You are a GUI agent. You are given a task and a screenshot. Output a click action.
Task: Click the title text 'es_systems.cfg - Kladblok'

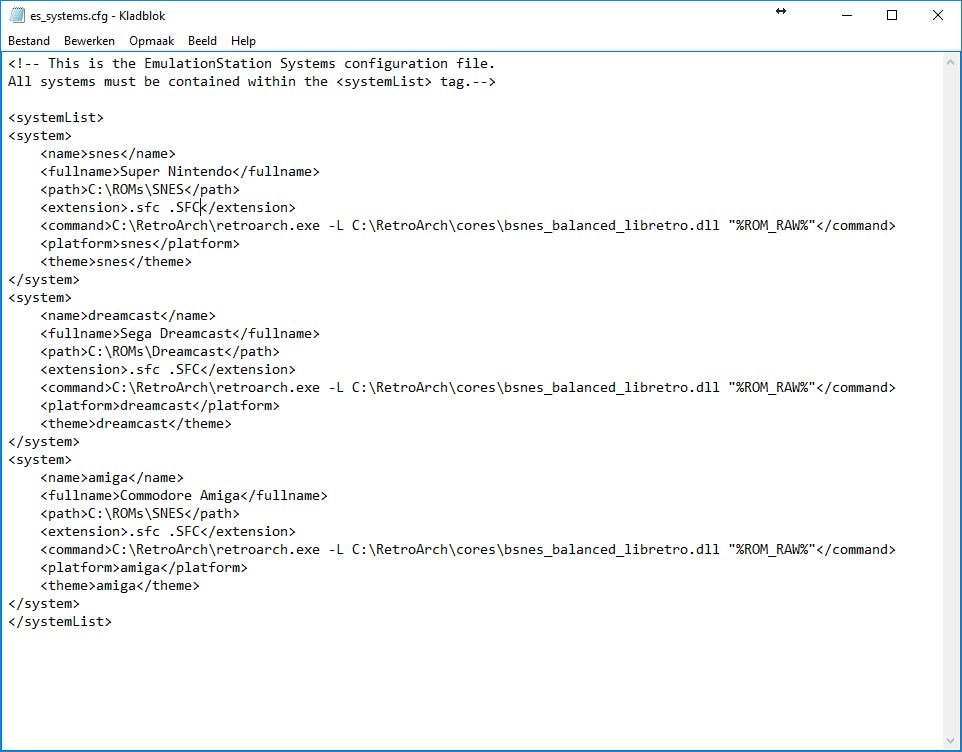click(98, 16)
